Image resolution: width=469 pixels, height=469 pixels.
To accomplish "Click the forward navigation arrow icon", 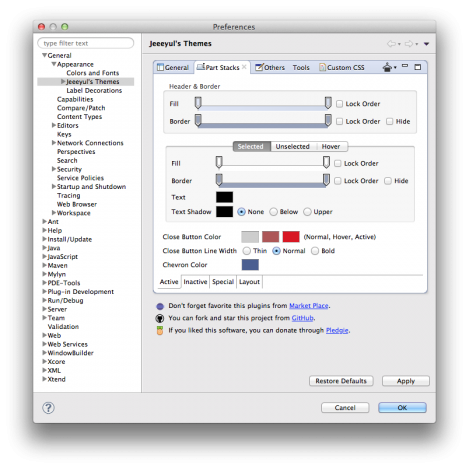I will pos(409,44).
